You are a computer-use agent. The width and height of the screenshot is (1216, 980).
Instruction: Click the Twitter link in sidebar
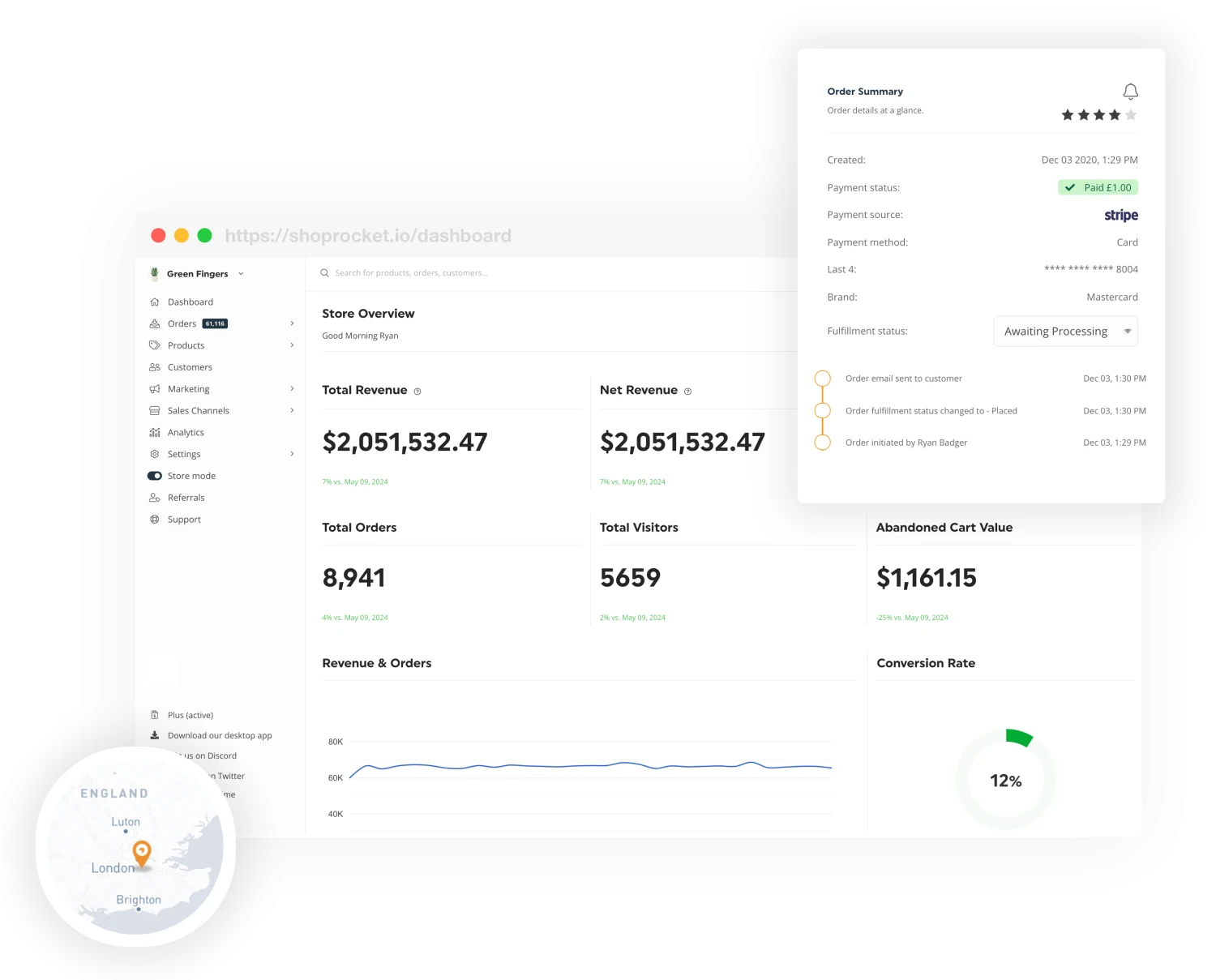(x=228, y=776)
